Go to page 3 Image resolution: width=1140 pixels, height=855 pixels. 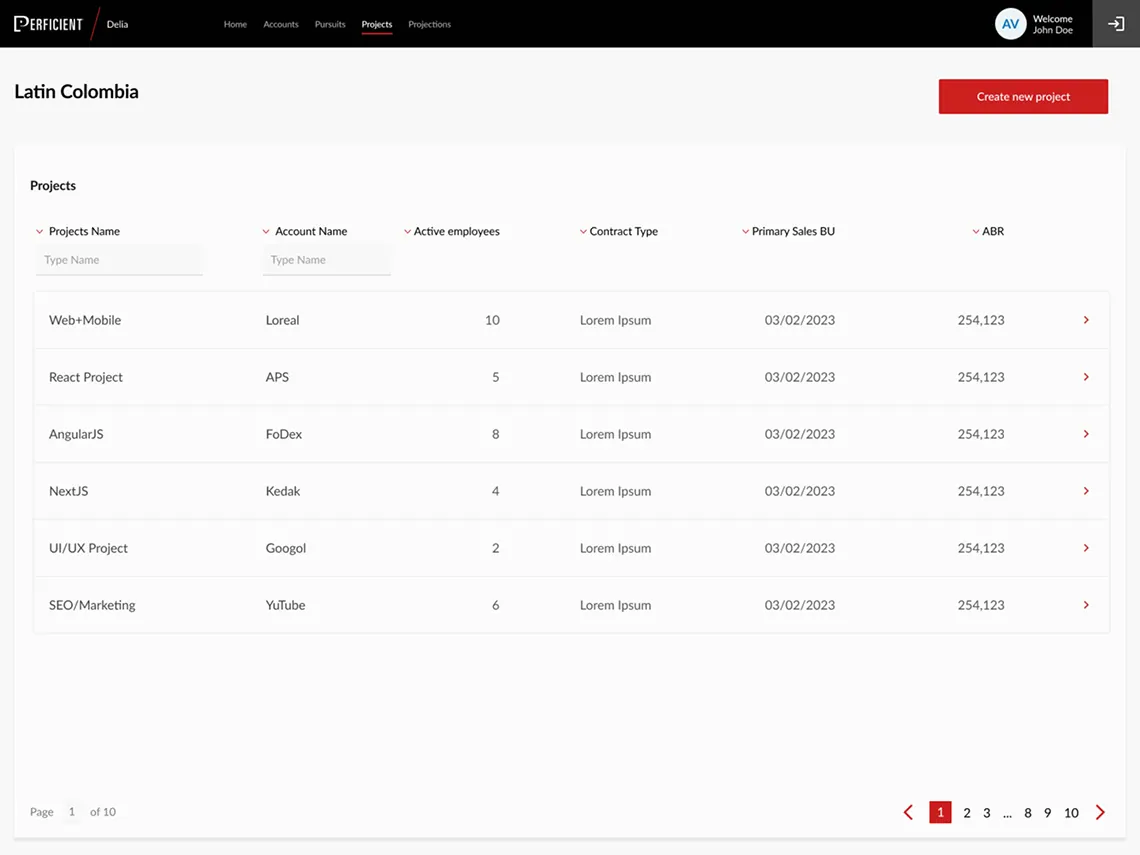click(x=987, y=813)
